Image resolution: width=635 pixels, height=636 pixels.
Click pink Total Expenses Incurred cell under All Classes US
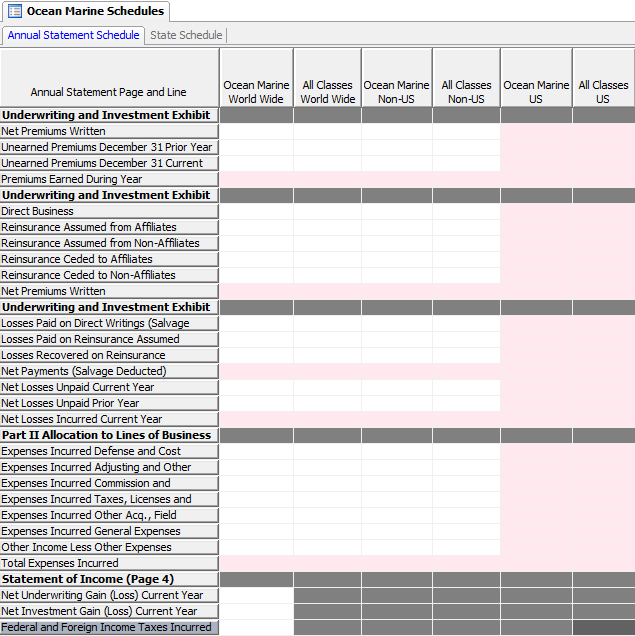(x=604, y=563)
